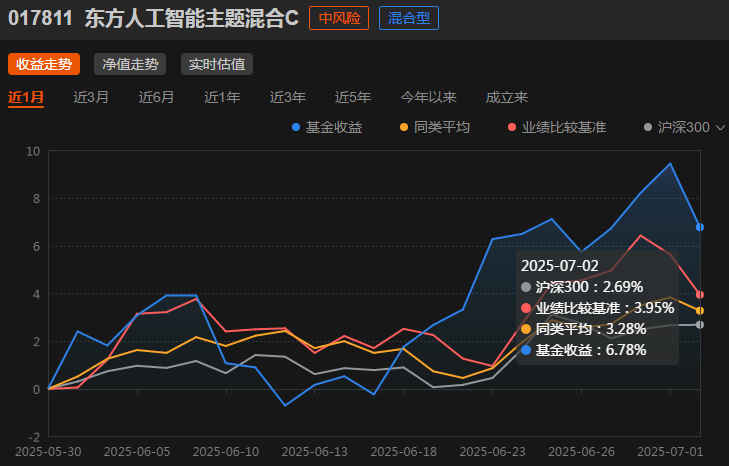
Task: Click the x-axis label 2025-06-23
Action: (492, 452)
